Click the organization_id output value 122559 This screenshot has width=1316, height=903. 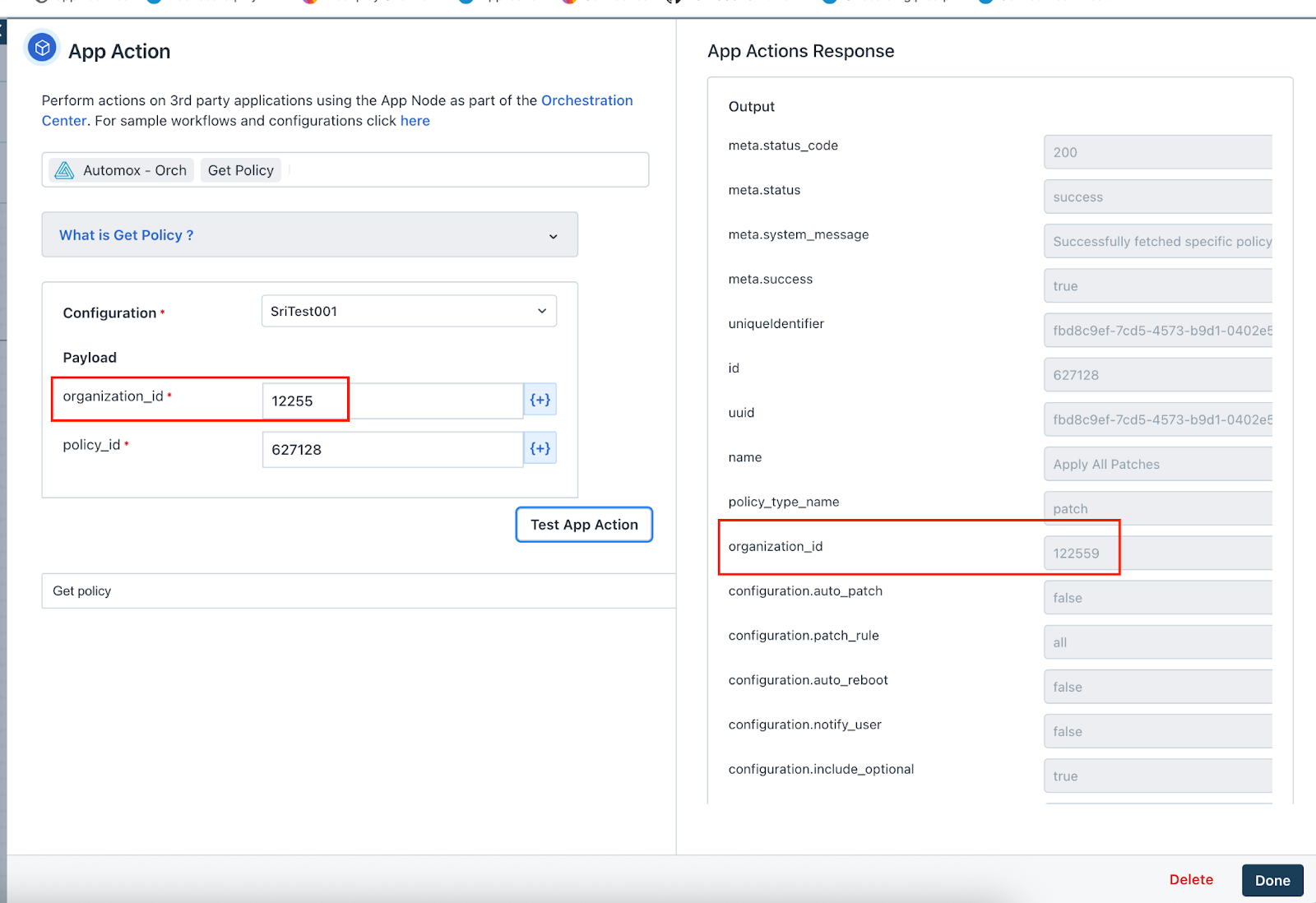point(1158,553)
